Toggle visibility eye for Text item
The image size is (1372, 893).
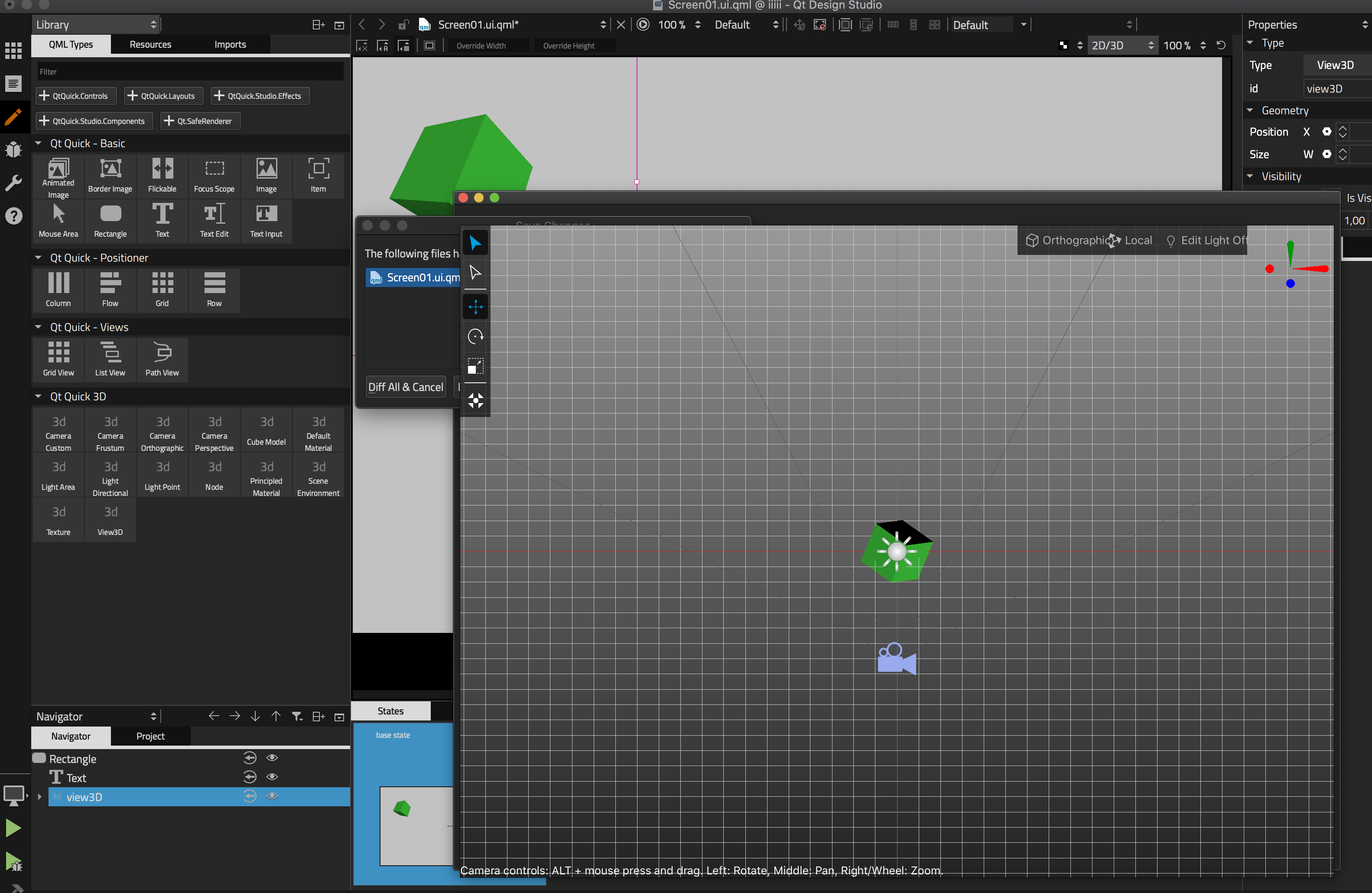tap(272, 777)
